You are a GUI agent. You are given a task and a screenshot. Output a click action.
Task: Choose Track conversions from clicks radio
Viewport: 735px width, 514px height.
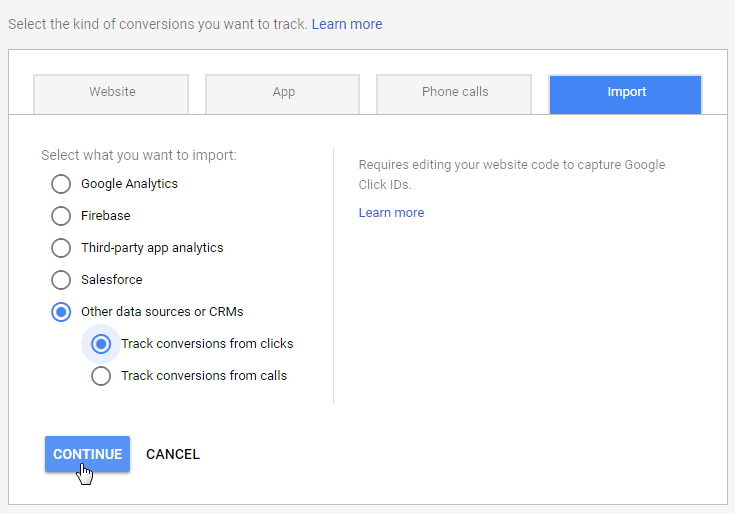tap(101, 344)
